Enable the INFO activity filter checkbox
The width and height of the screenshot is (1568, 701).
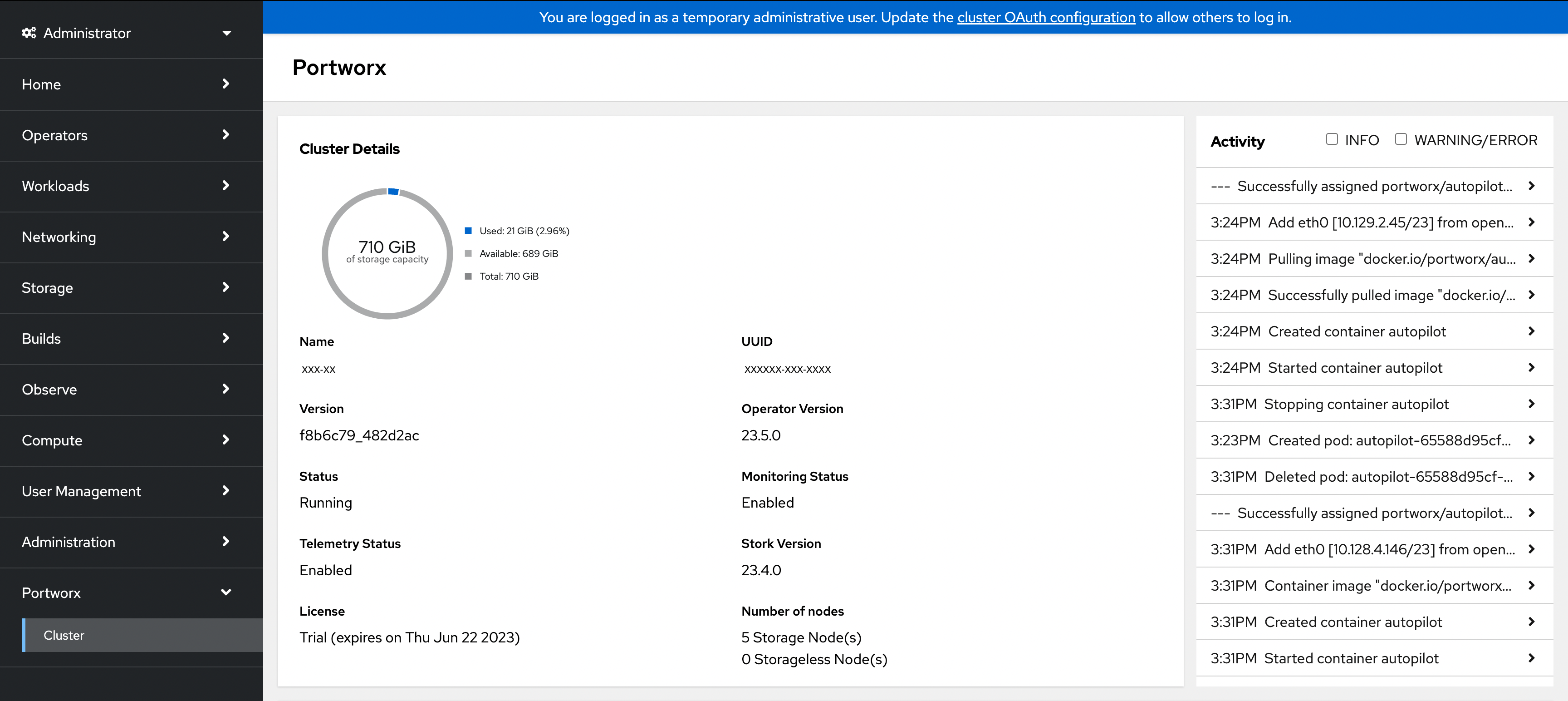pos(1332,139)
